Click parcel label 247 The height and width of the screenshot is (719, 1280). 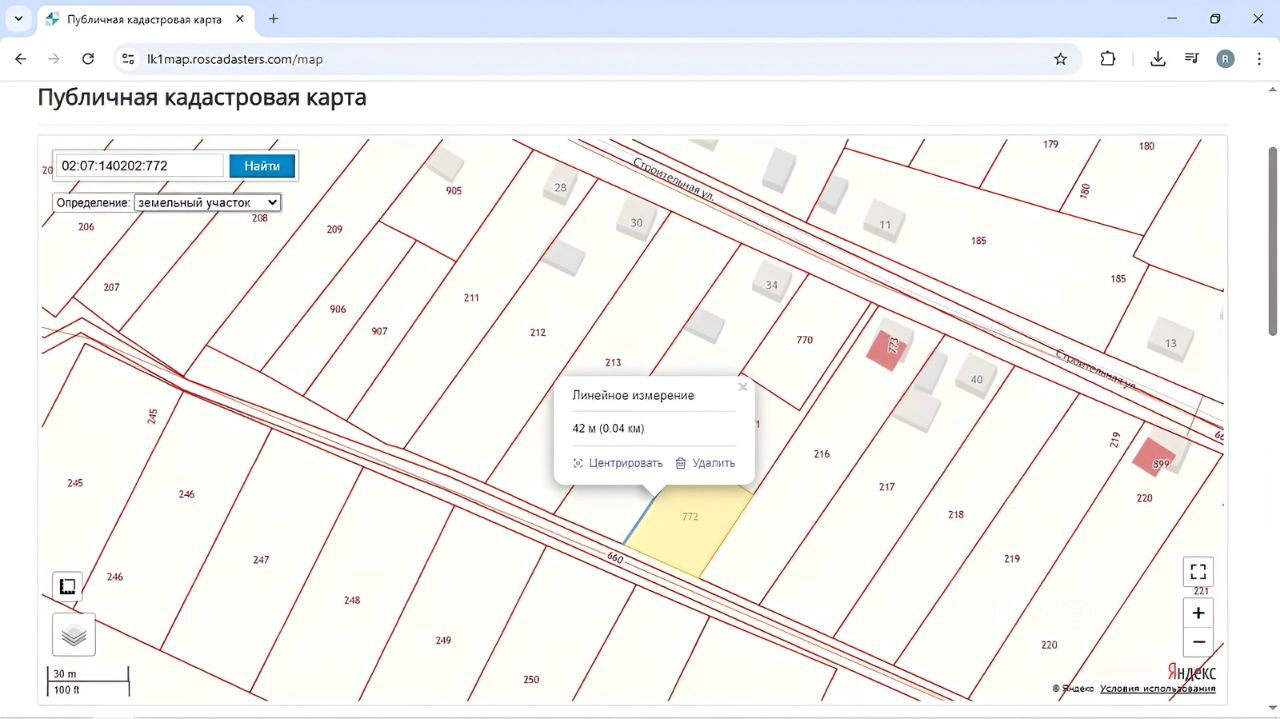tap(261, 560)
